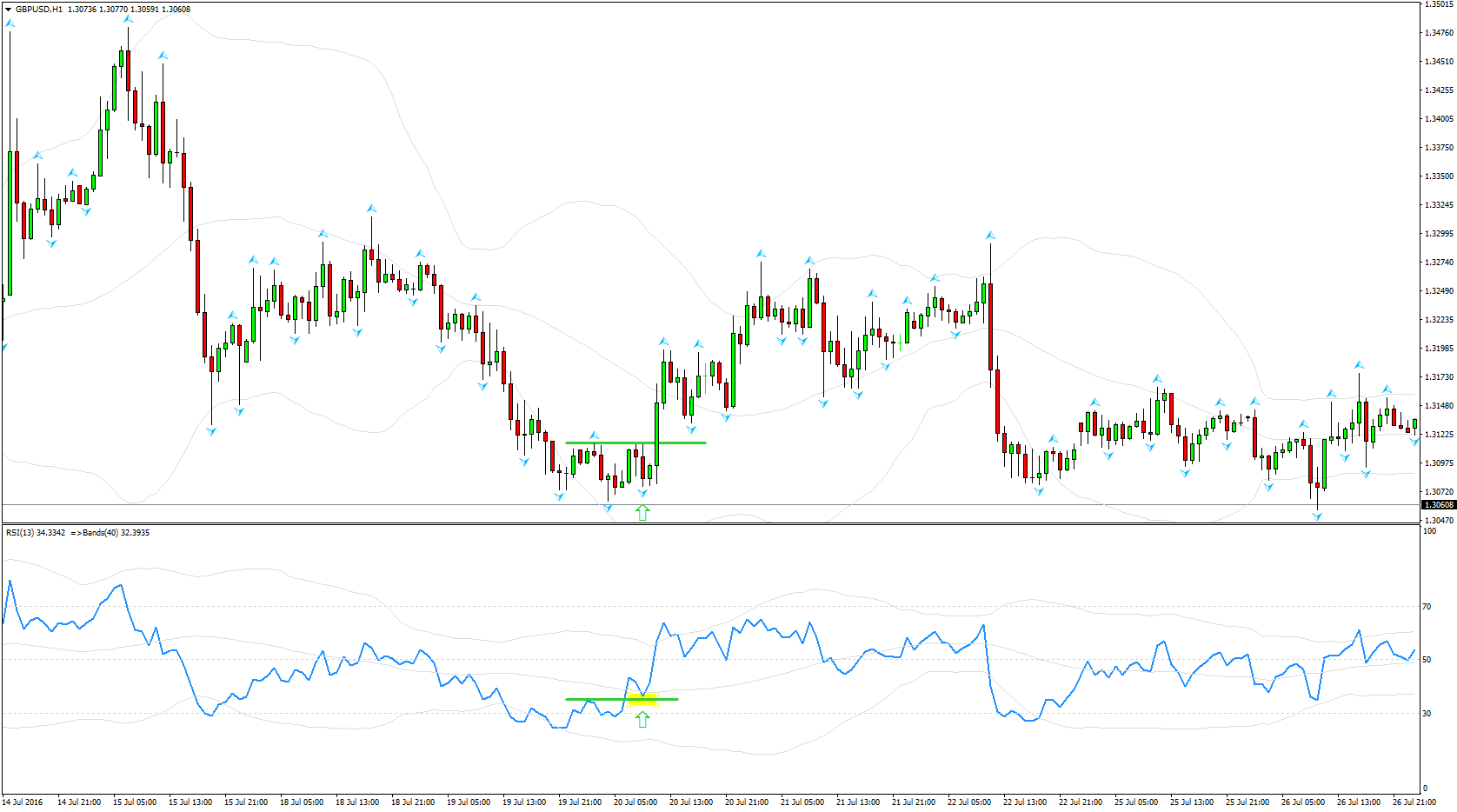1457x812 pixels.
Task: Click the current price tag 1.30608
Action: click(1438, 504)
